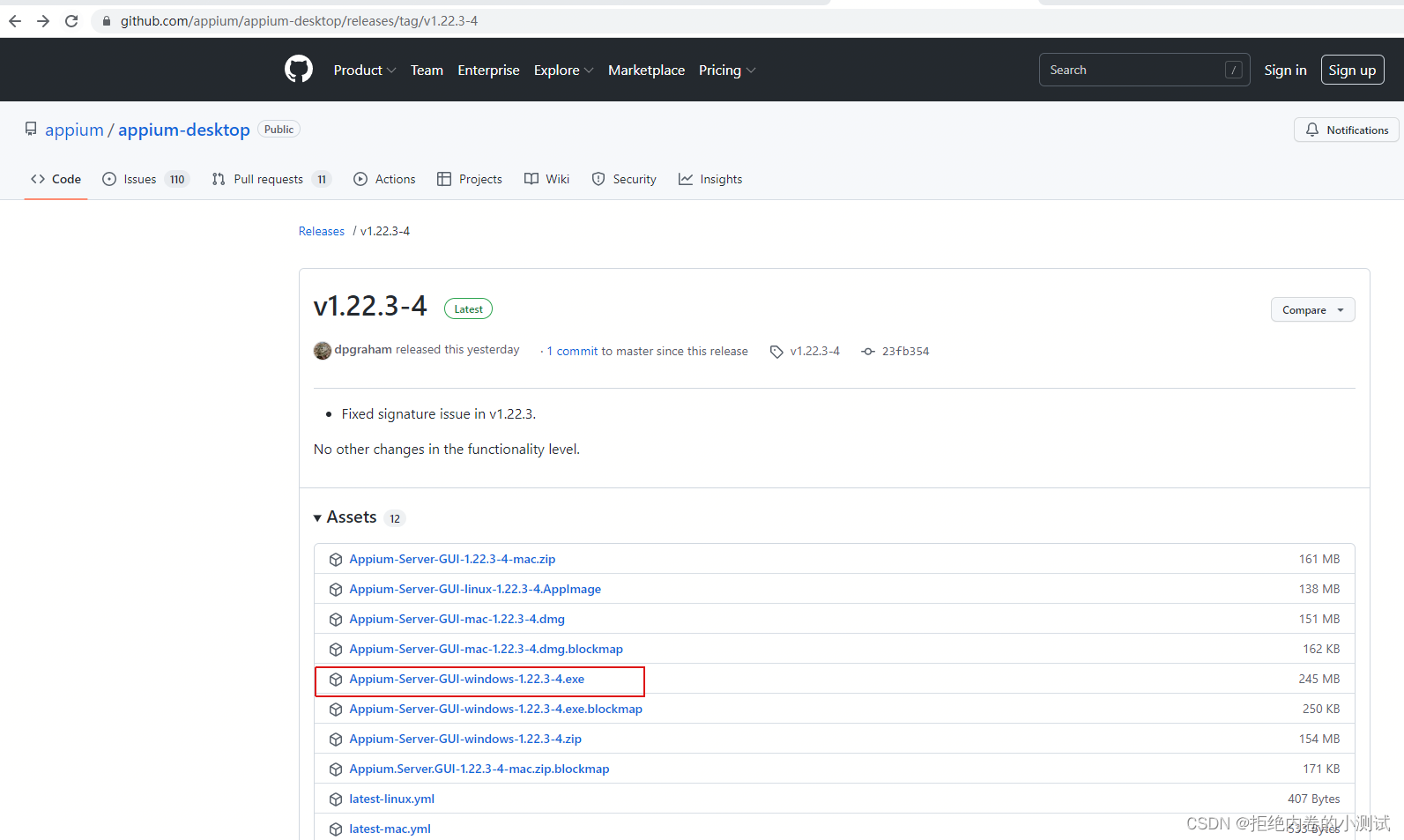Open the Explore dropdown menu

coord(564,70)
